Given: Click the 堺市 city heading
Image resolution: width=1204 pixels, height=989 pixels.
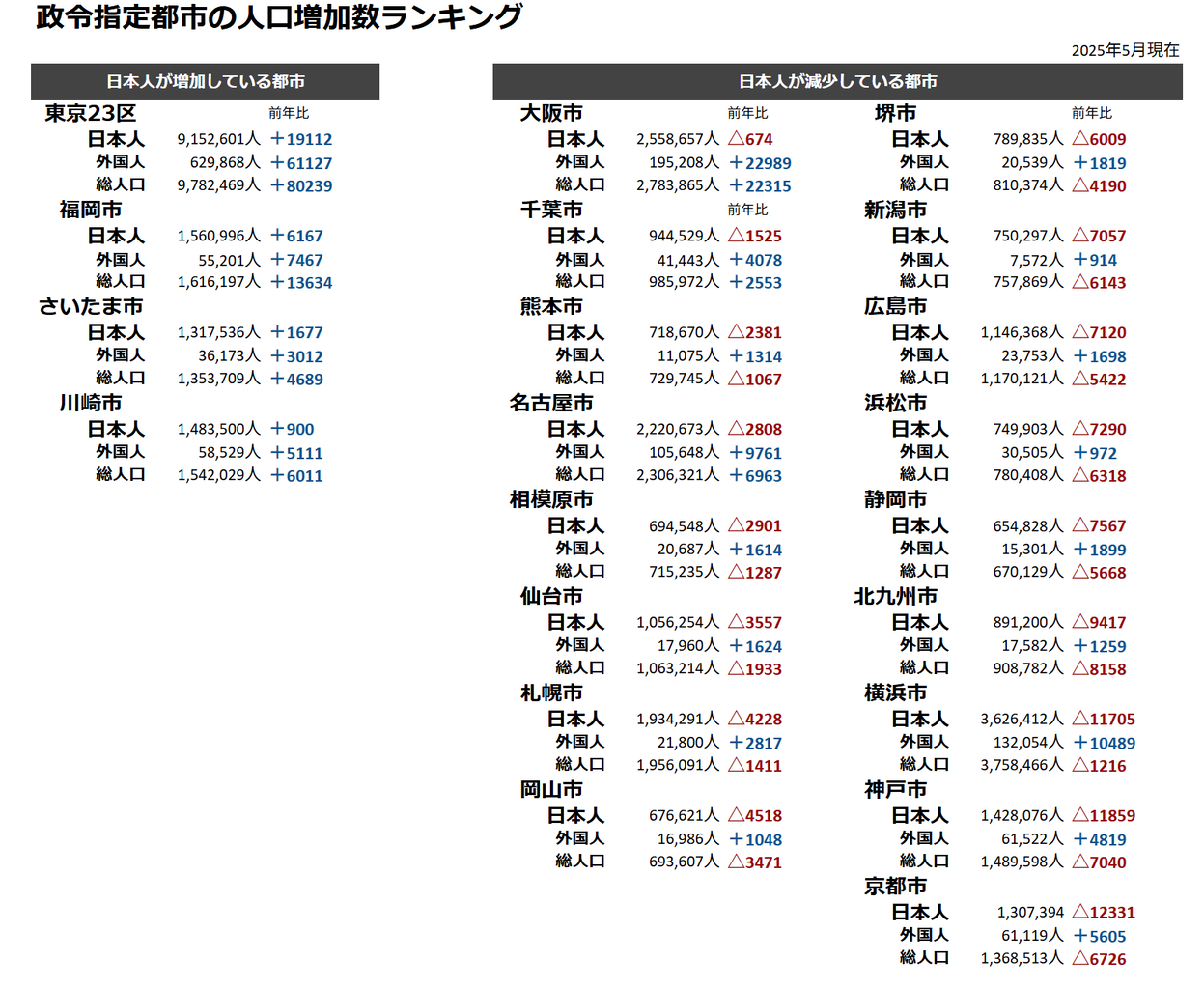Looking at the screenshot, I should [x=895, y=113].
